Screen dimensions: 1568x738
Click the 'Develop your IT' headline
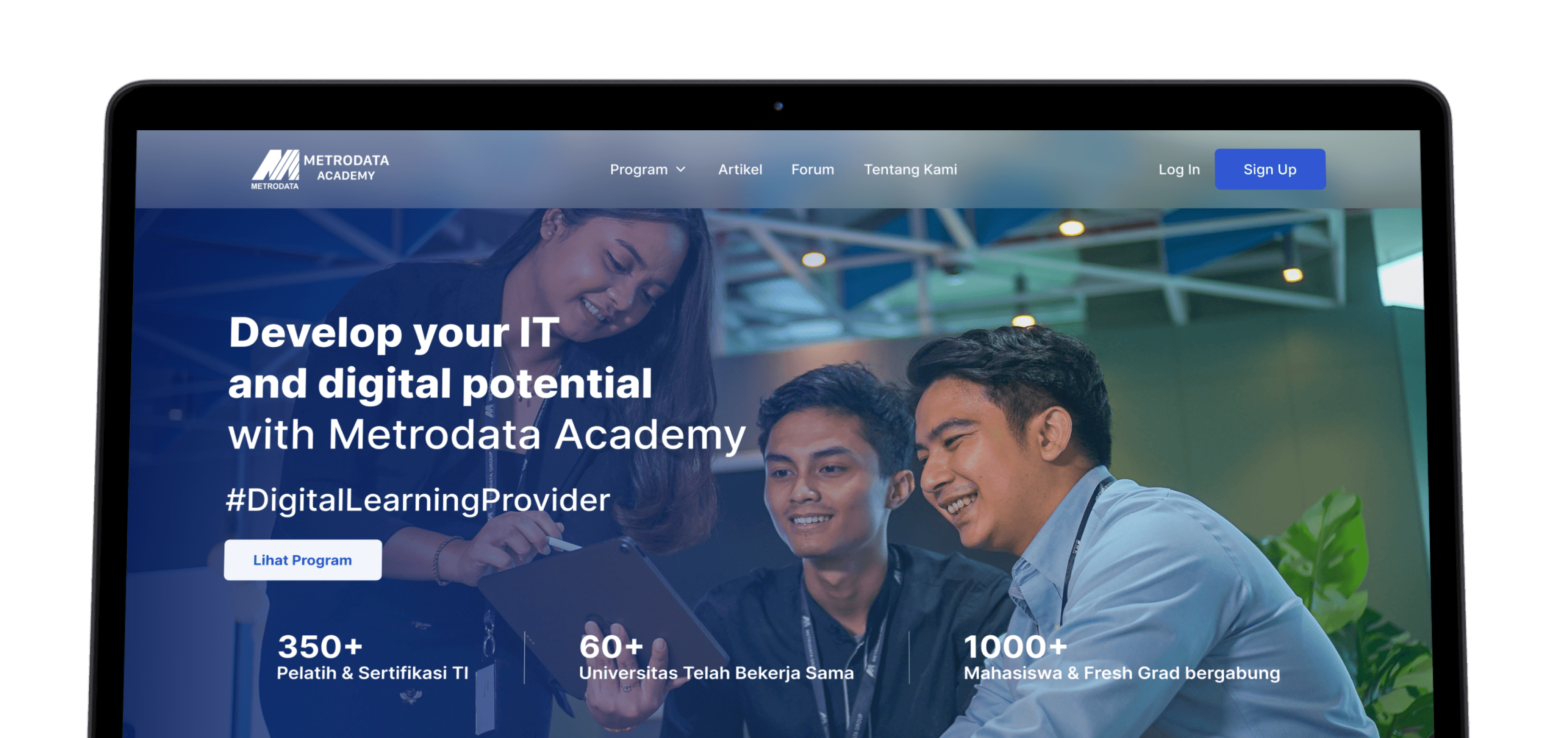pyautogui.click(x=394, y=333)
